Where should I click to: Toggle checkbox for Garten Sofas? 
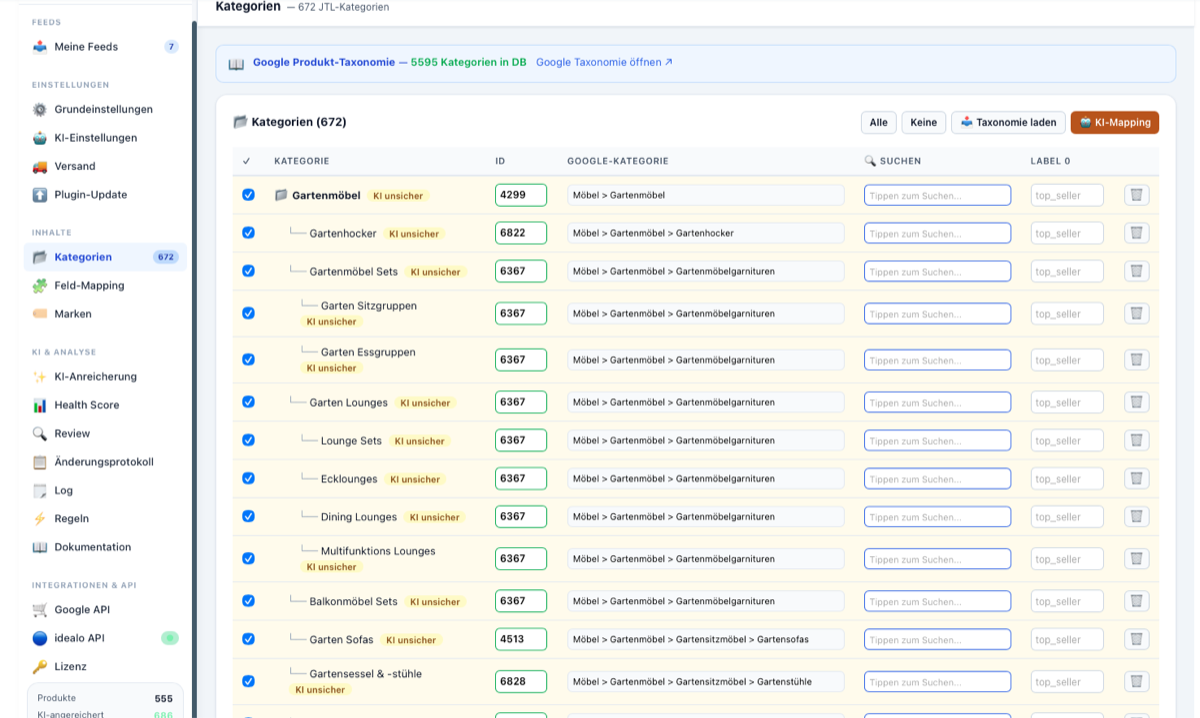click(248, 639)
